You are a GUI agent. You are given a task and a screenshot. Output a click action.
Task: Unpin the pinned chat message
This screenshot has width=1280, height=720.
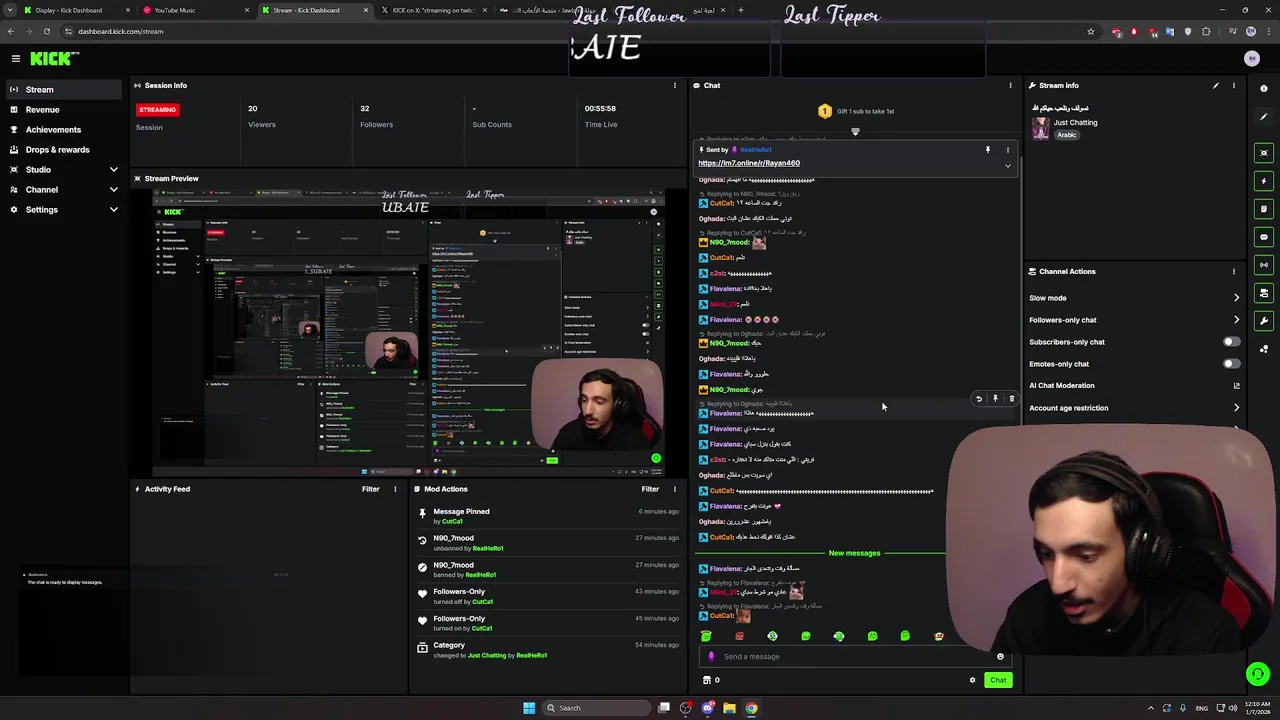point(987,150)
